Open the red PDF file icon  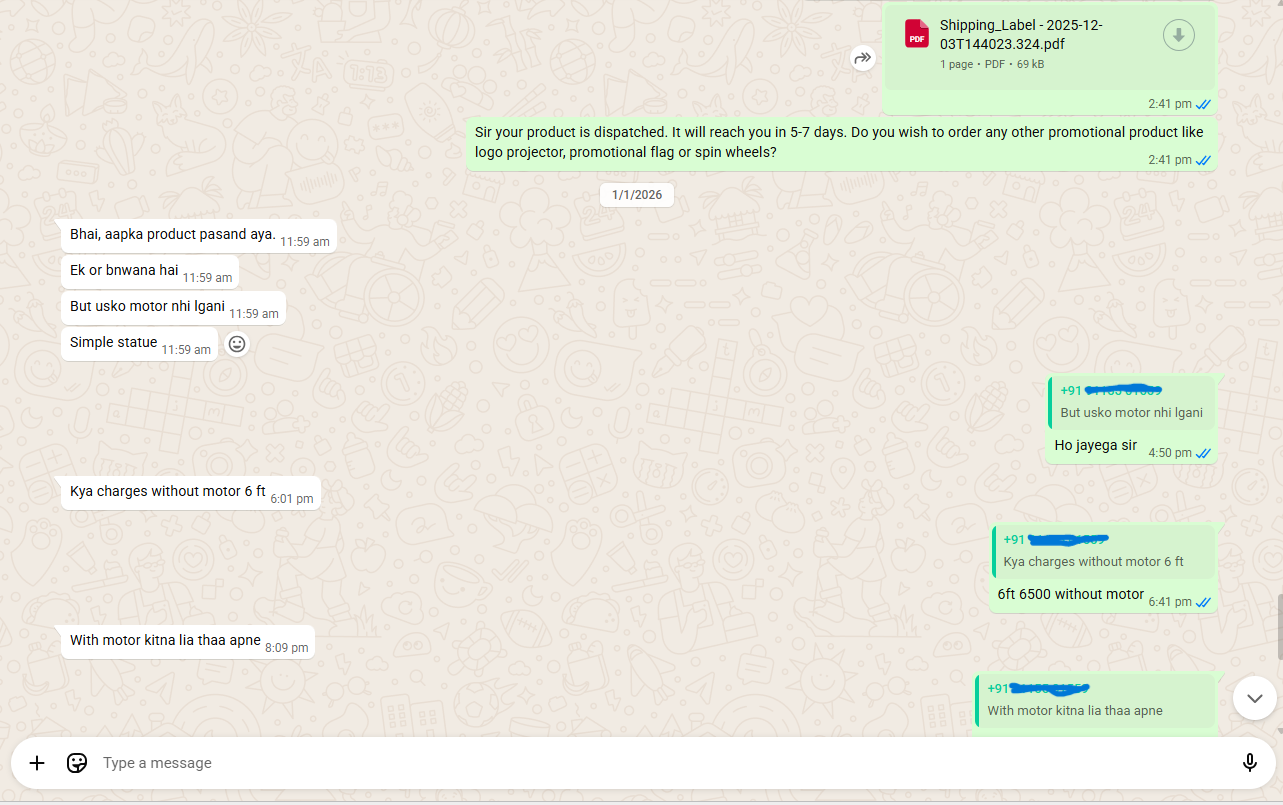coord(916,34)
